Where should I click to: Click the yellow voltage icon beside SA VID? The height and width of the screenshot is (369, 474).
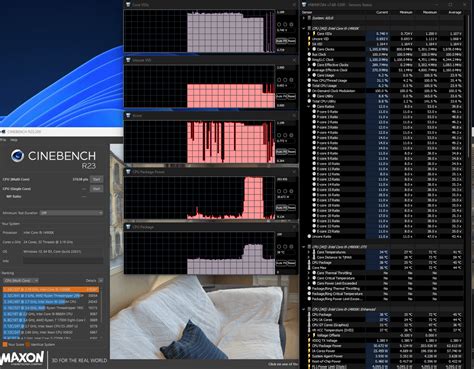309,44
